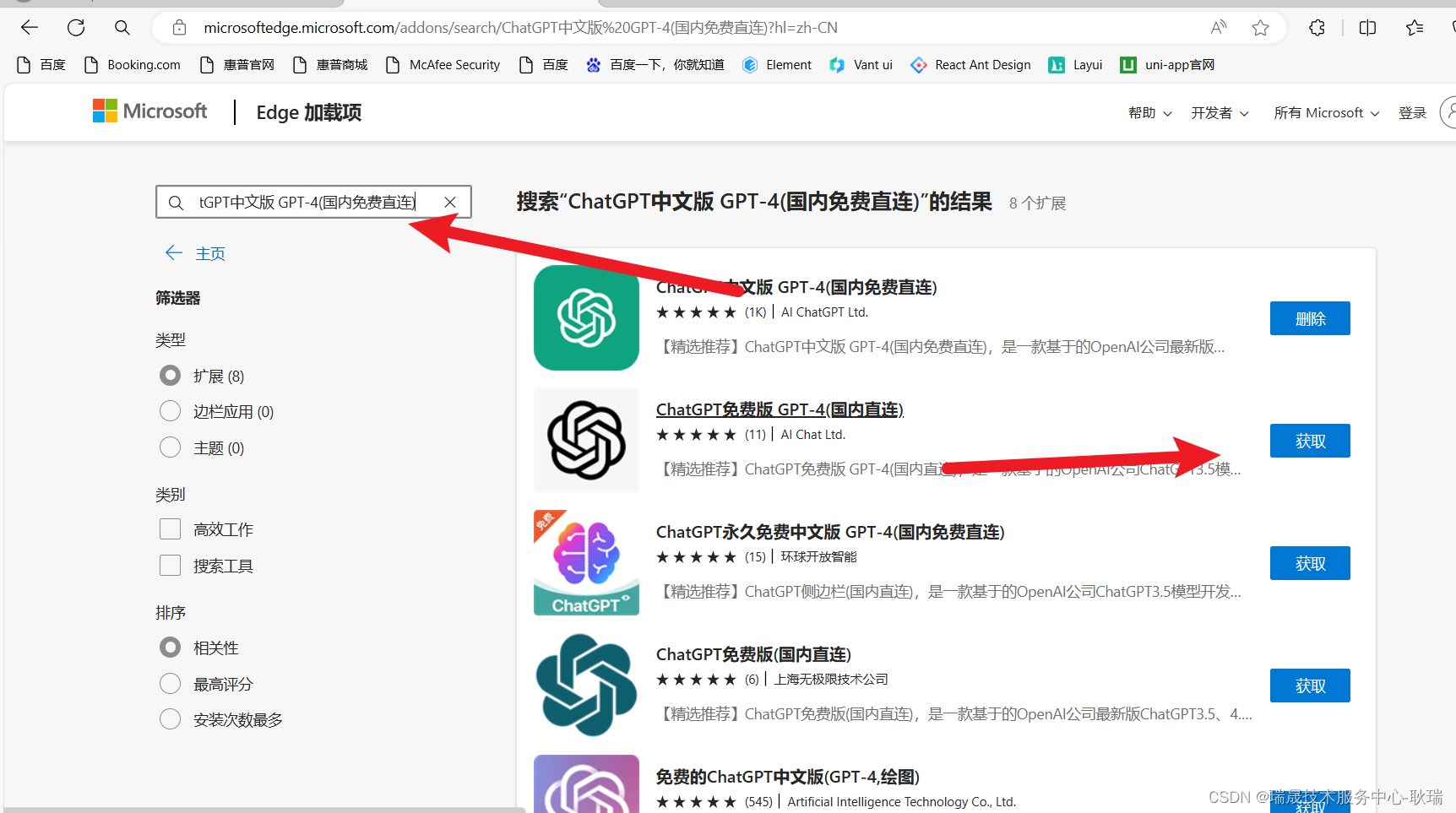Click 登录 to sign in
1456x813 pixels.
click(1412, 113)
